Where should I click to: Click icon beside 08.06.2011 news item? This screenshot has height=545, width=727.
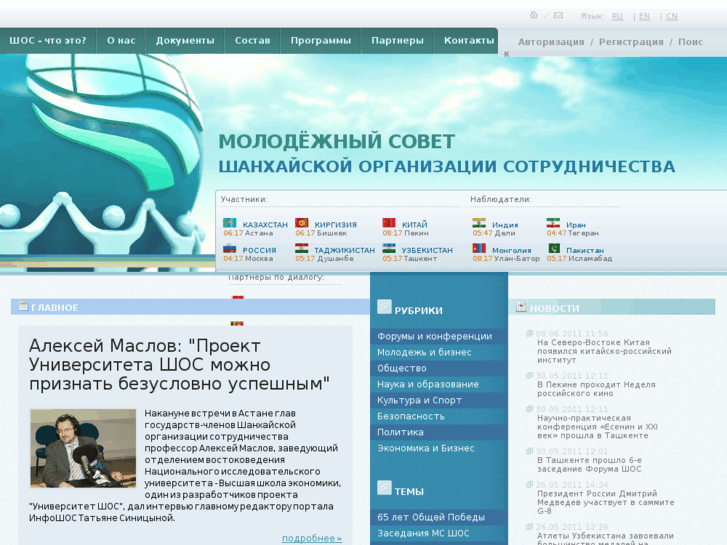click(x=529, y=333)
